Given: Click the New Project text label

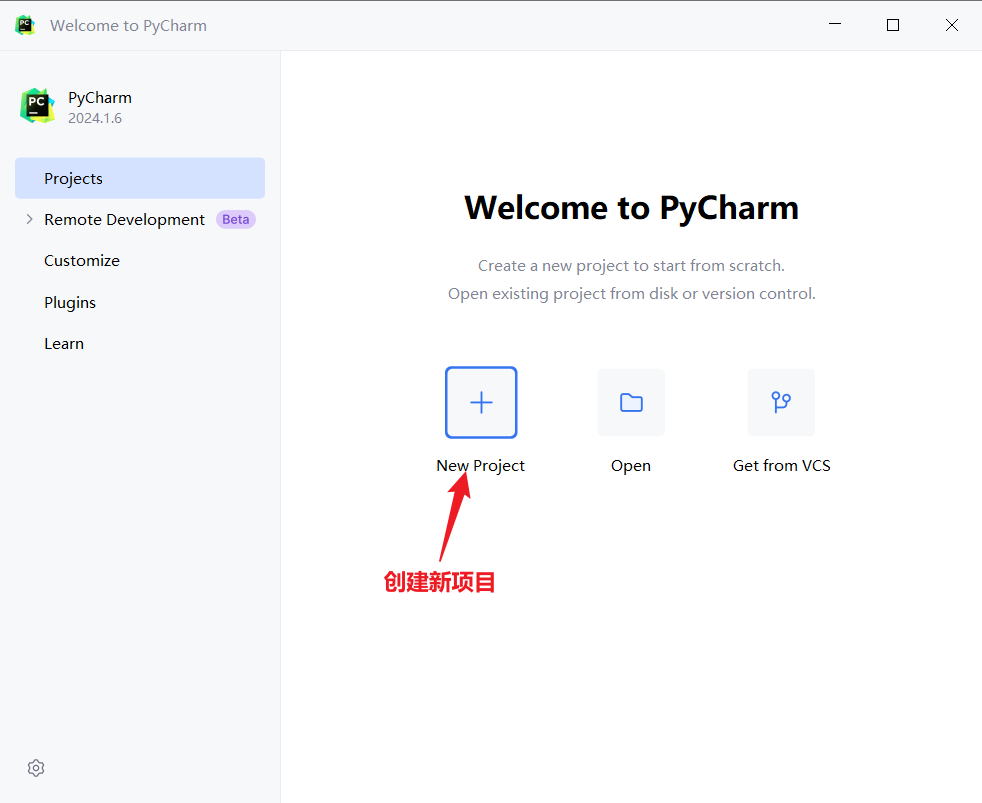Looking at the screenshot, I should click(x=480, y=465).
